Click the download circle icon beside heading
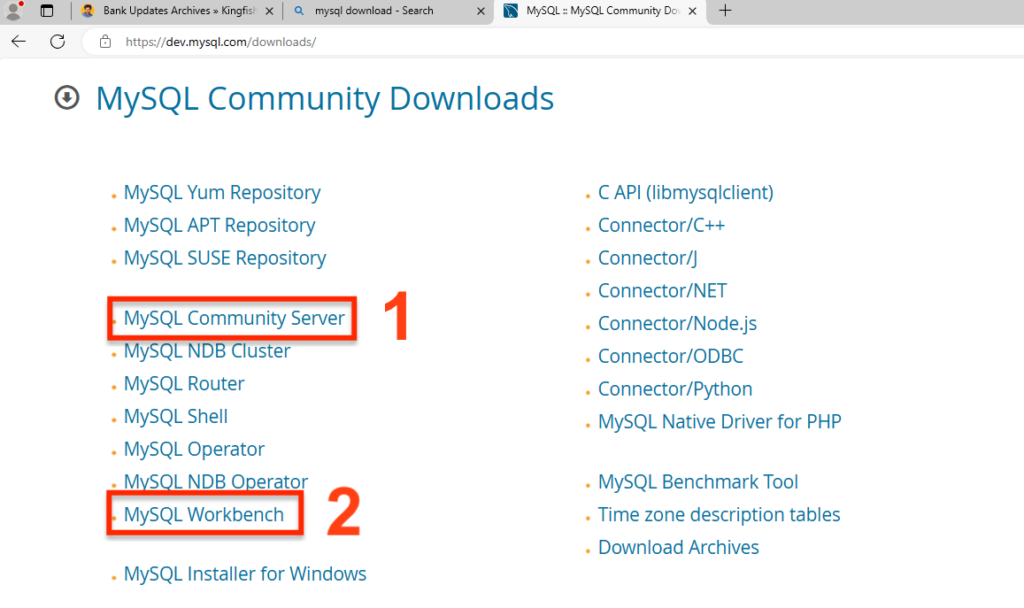Viewport: 1024px width, 608px height. click(x=67, y=98)
